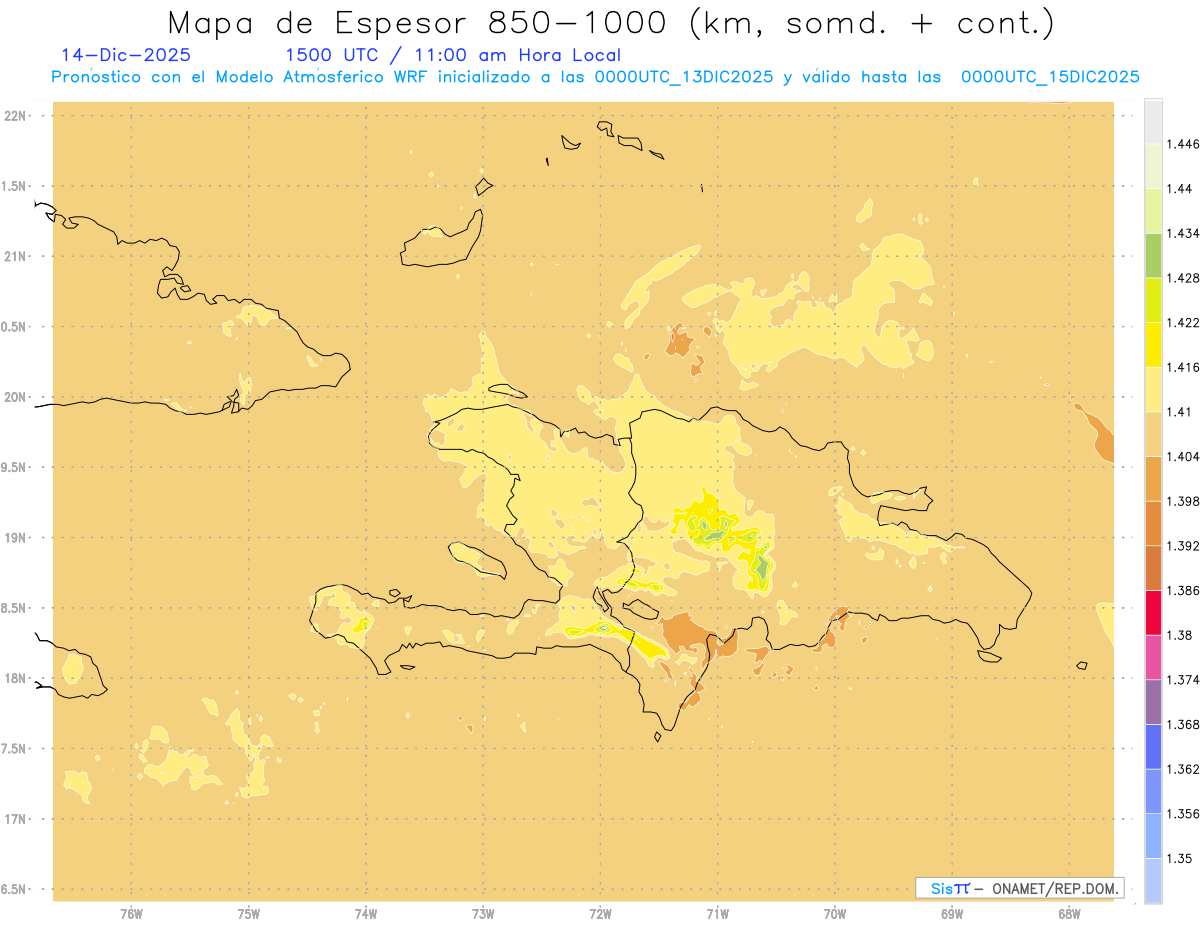Image resolution: width=1200 pixels, height=927 pixels.
Task: Click the colorbar value '1.404'
Action: [x=1183, y=457]
